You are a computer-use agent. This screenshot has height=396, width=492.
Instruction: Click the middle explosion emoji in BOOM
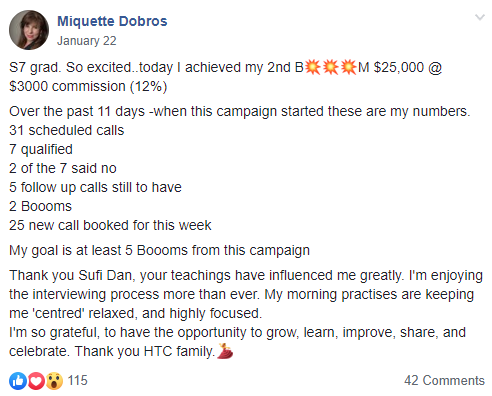pos(331,67)
